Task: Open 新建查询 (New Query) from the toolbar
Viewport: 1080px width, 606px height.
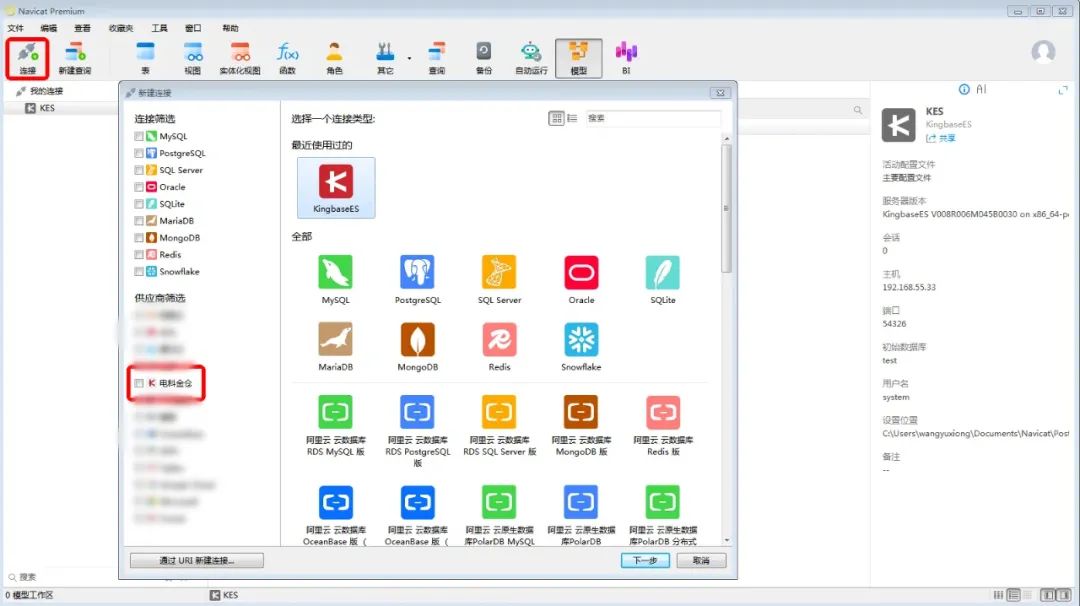Action: click(x=75, y=58)
